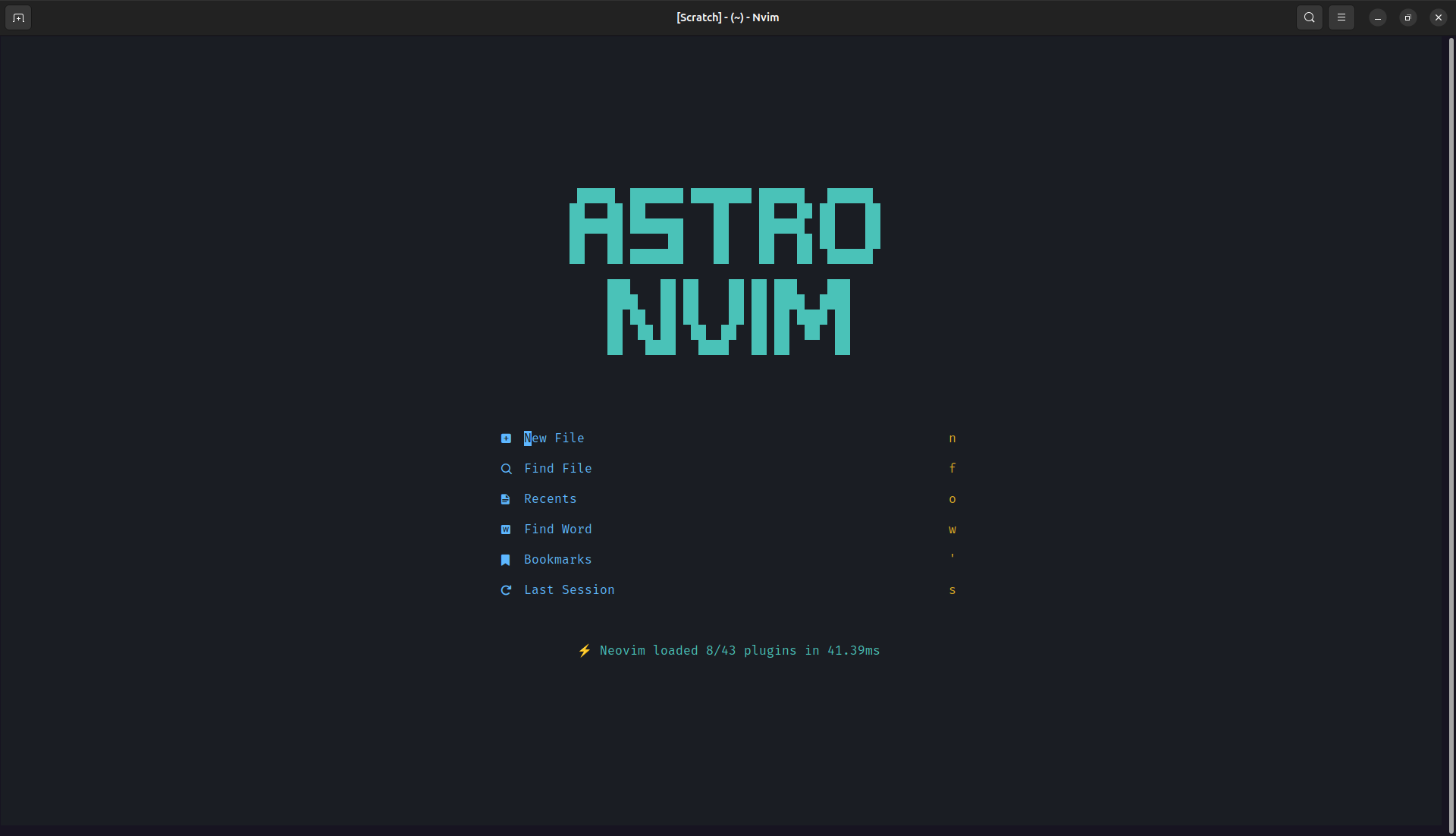The height and width of the screenshot is (836, 1456).
Task: Click the terminal vertical scrollbar
Action: tap(1451, 435)
